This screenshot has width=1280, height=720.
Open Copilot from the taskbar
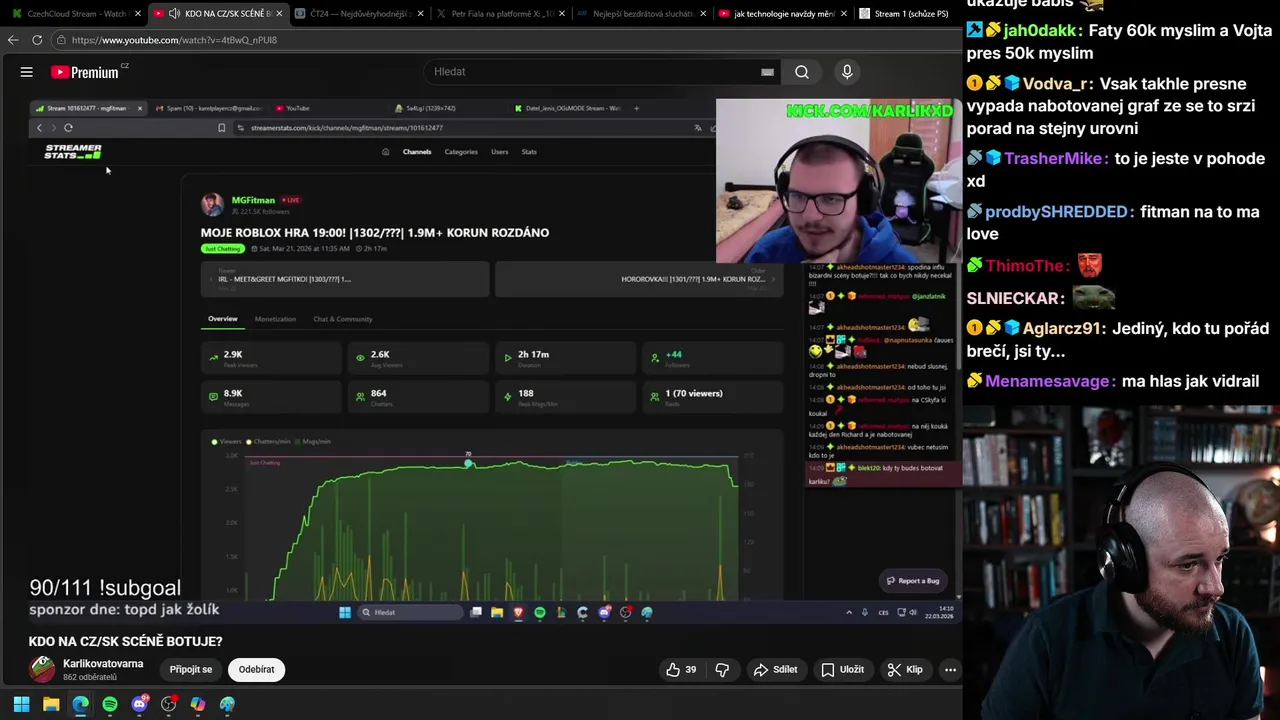[198, 704]
